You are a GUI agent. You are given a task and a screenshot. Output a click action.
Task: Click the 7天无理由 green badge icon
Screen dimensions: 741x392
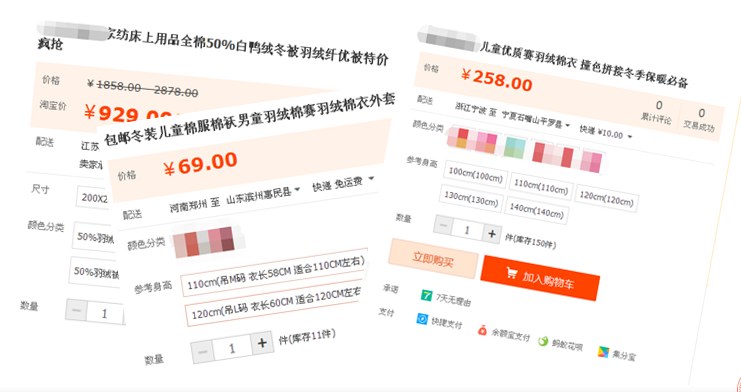tap(427, 296)
